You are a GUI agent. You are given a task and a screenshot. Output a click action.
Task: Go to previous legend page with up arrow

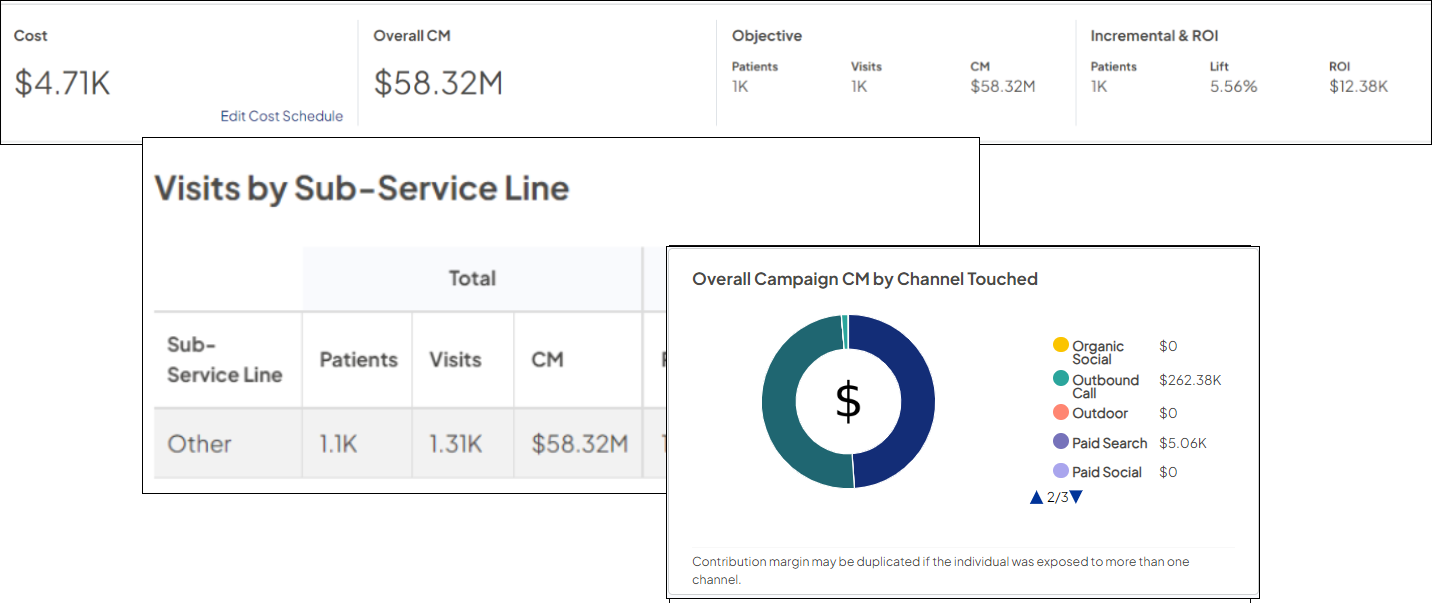1036,497
